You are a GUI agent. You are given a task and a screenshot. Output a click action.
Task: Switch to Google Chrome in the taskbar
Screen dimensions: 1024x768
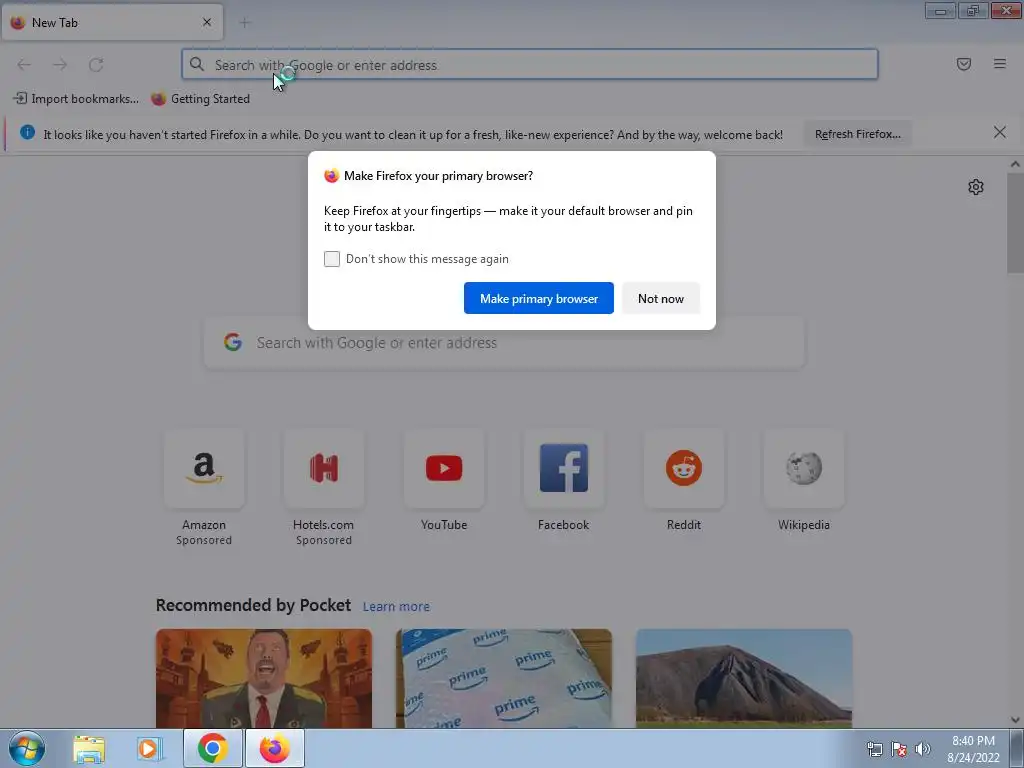pos(213,748)
